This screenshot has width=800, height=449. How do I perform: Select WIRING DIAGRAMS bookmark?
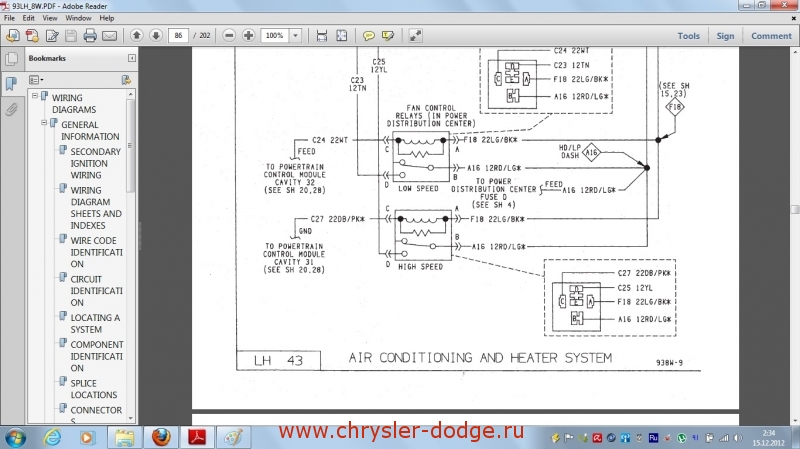click(74, 104)
